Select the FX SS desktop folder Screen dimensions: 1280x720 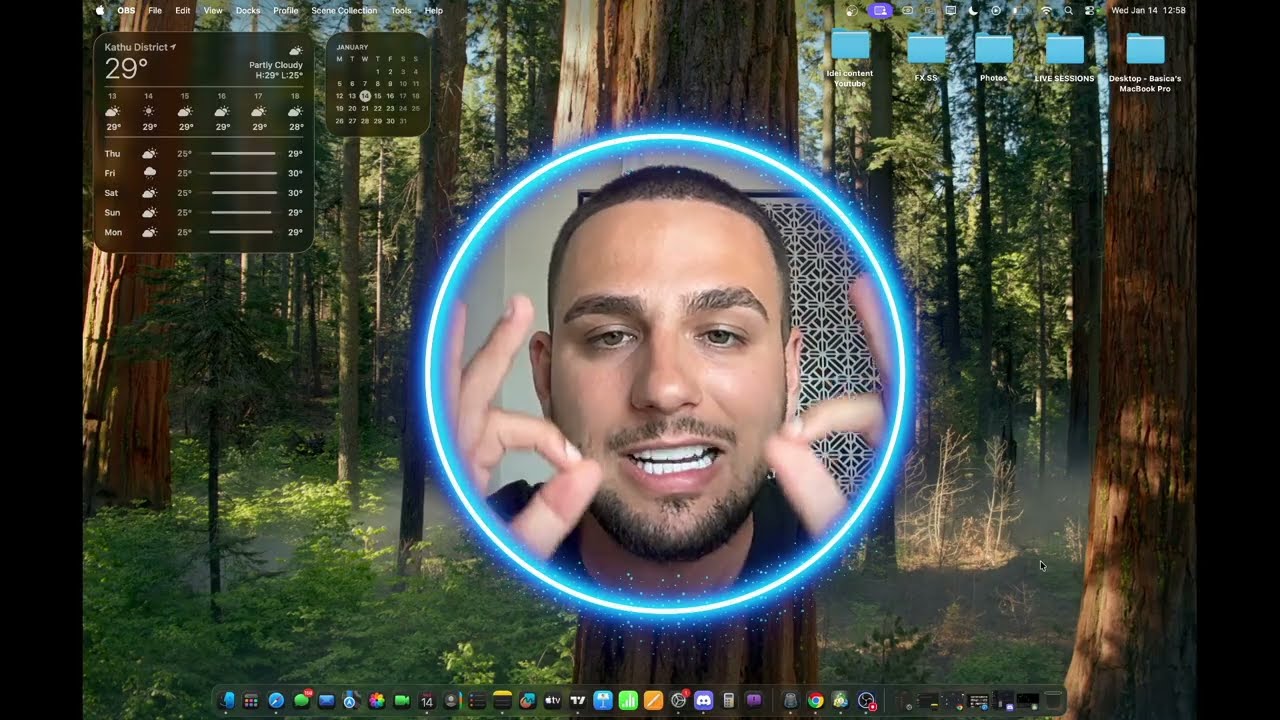pyautogui.click(x=926, y=58)
